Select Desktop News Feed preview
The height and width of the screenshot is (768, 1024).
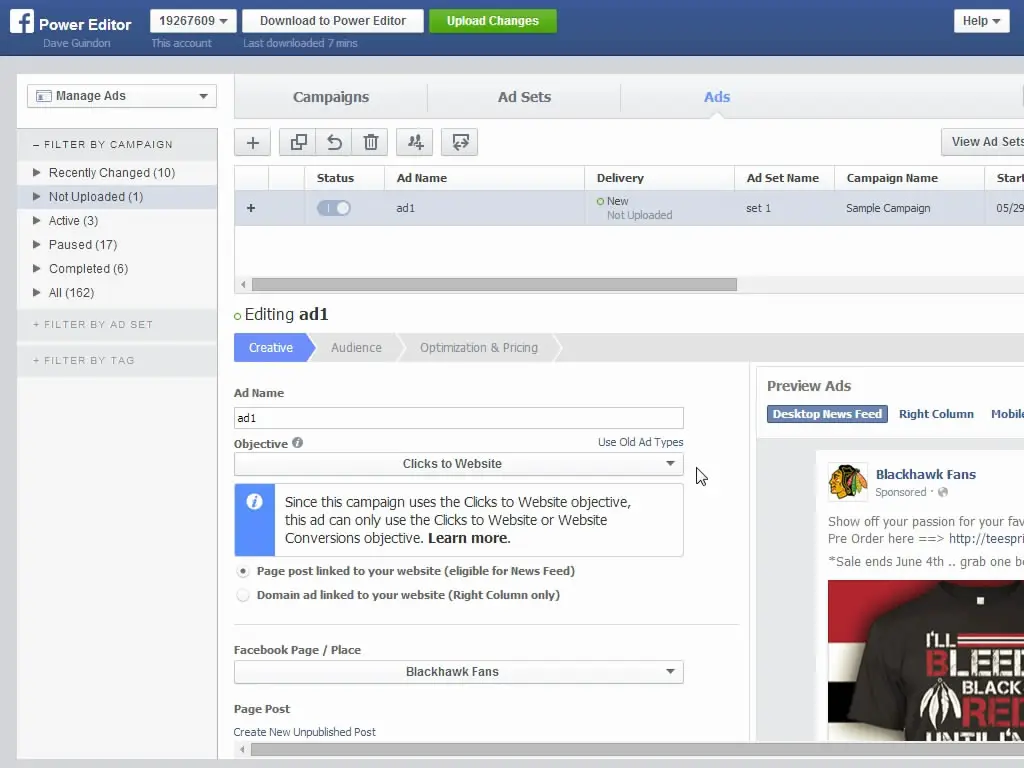click(827, 414)
